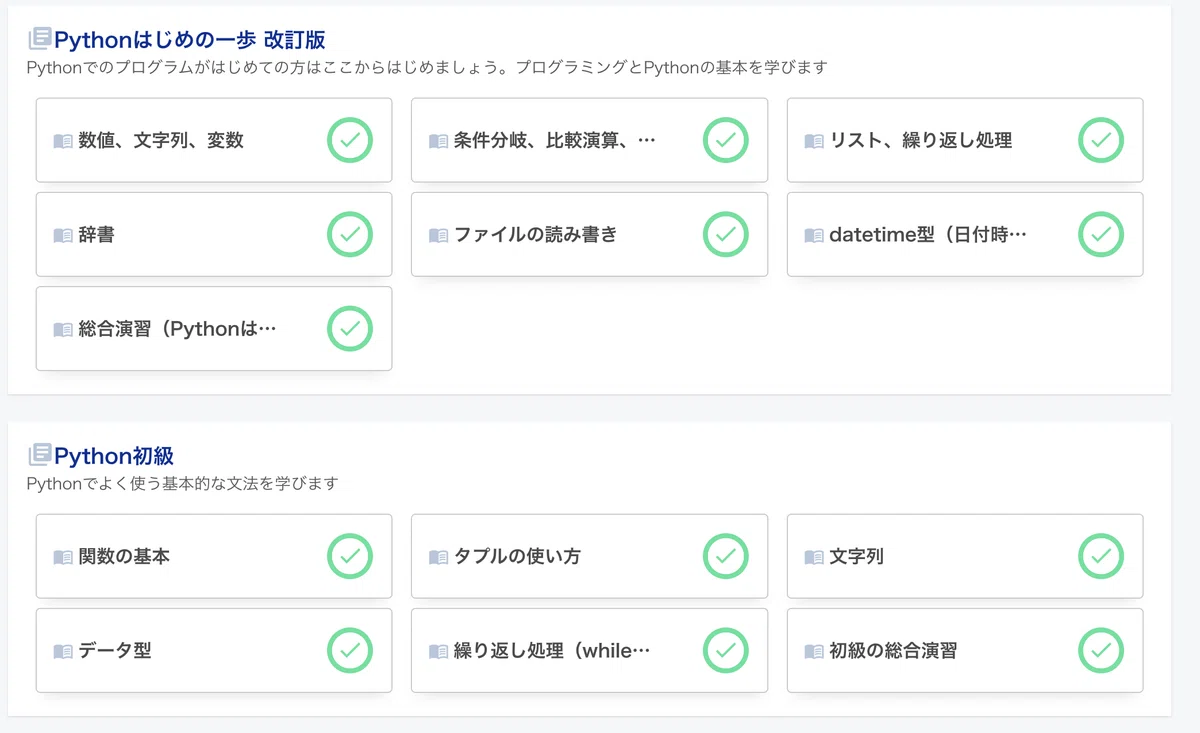Select the Python初級 heading link
Screen dimensions: 1200x733
114,456
